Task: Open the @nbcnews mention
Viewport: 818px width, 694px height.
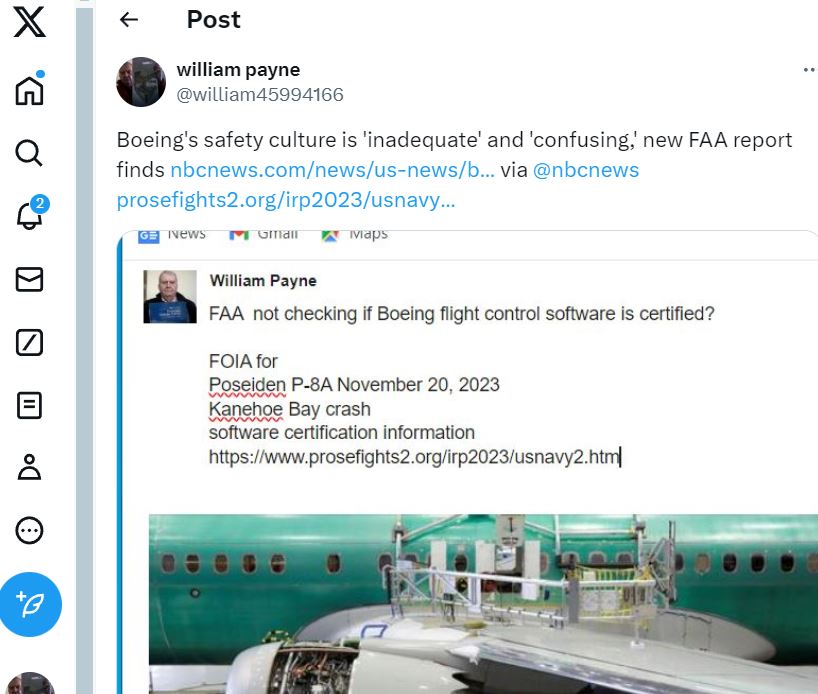Action: (x=586, y=170)
